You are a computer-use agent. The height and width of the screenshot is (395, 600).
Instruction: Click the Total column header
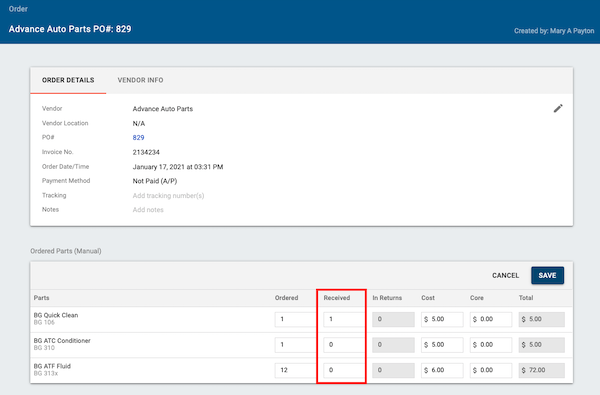tap(526, 298)
